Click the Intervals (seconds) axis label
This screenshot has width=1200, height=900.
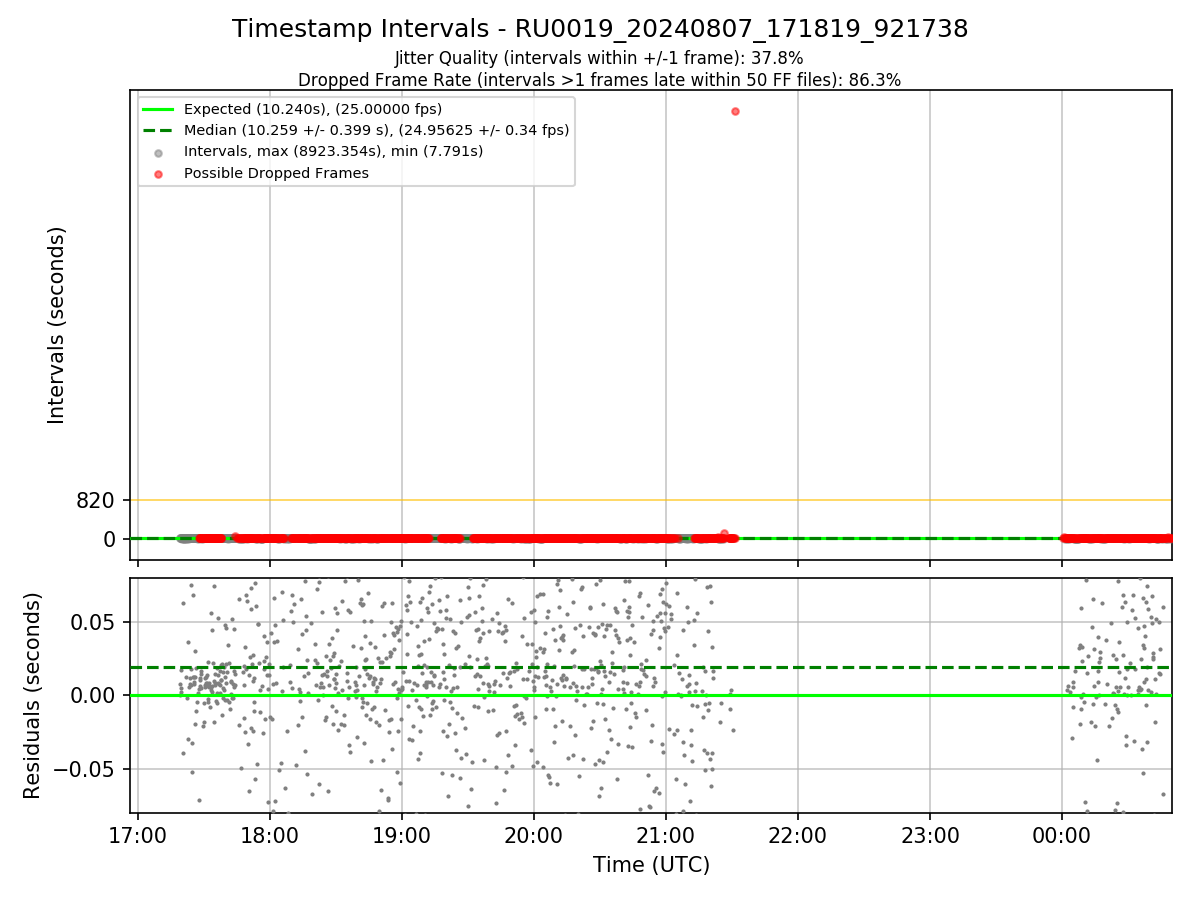pyautogui.click(x=57, y=325)
